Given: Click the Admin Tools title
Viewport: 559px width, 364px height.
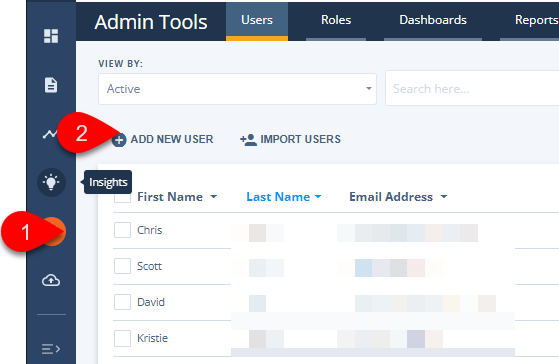Looking at the screenshot, I should 151,22.
